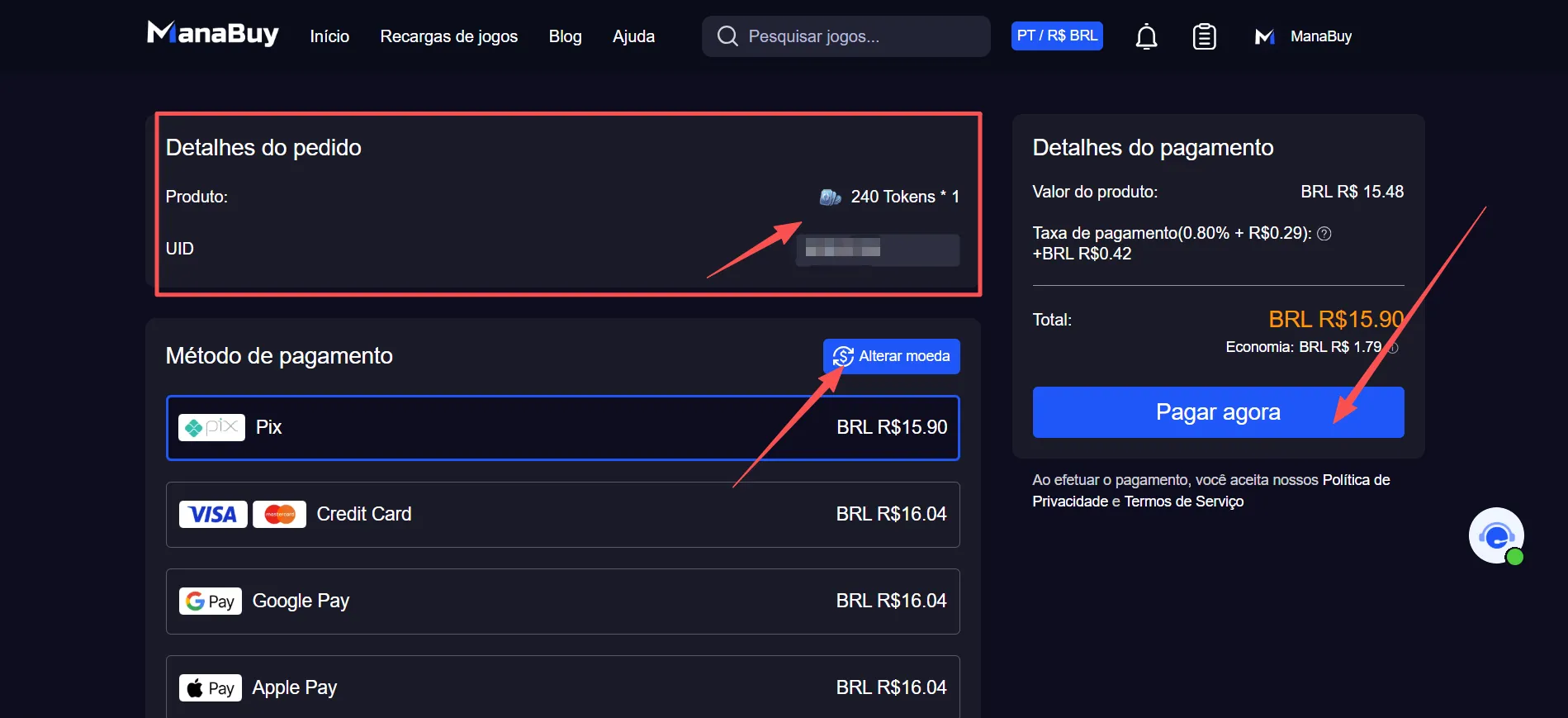Click the Taxa de pagamento label
1568x718 pixels.
click(x=1172, y=233)
